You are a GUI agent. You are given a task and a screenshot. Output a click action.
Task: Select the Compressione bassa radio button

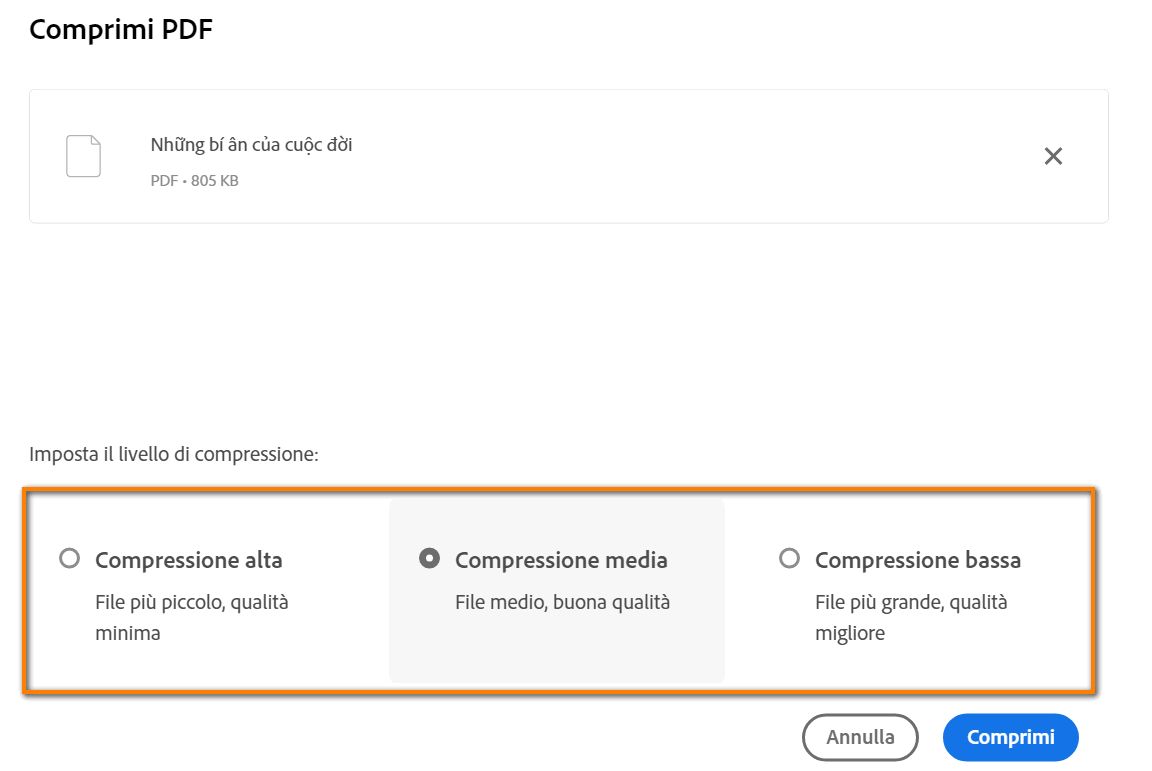(791, 560)
